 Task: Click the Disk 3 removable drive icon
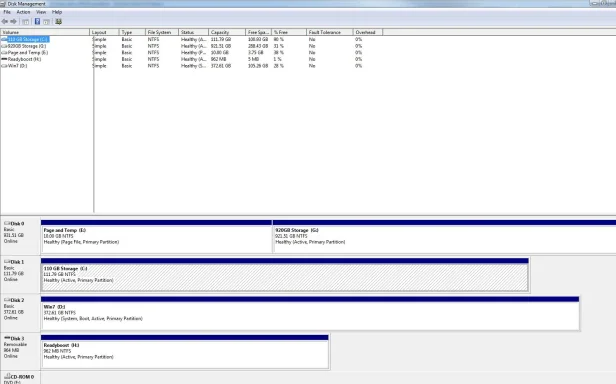(7, 338)
